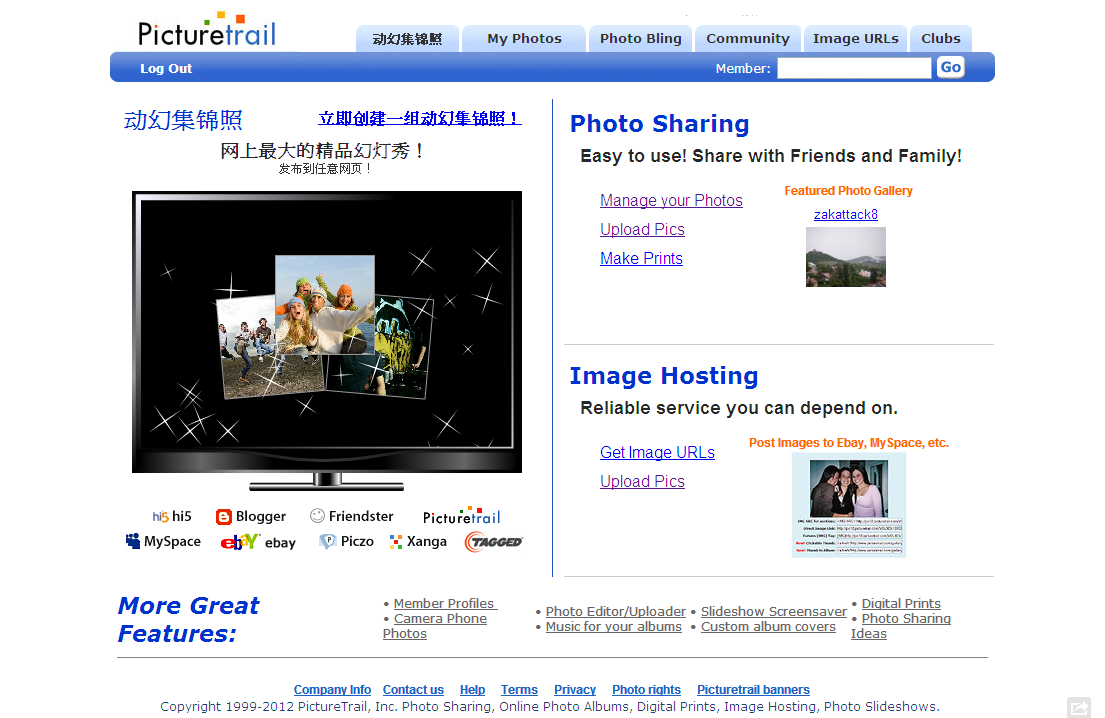Click Music for your albums link

click(x=613, y=626)
